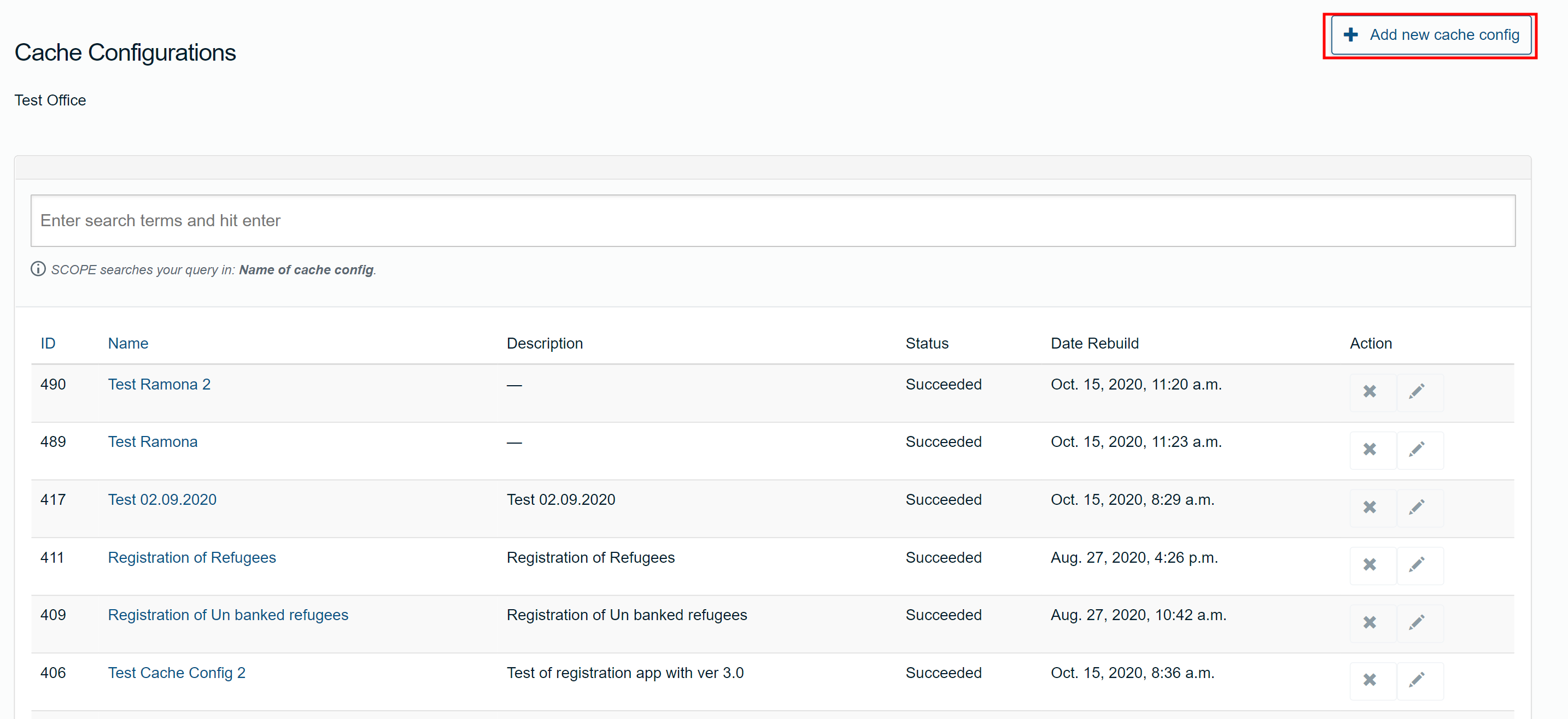The height and width of the screenshot is (719, 1568).
Task: Remove the Test 02.09.2020 cache config
Action: tap(1370, 508)
